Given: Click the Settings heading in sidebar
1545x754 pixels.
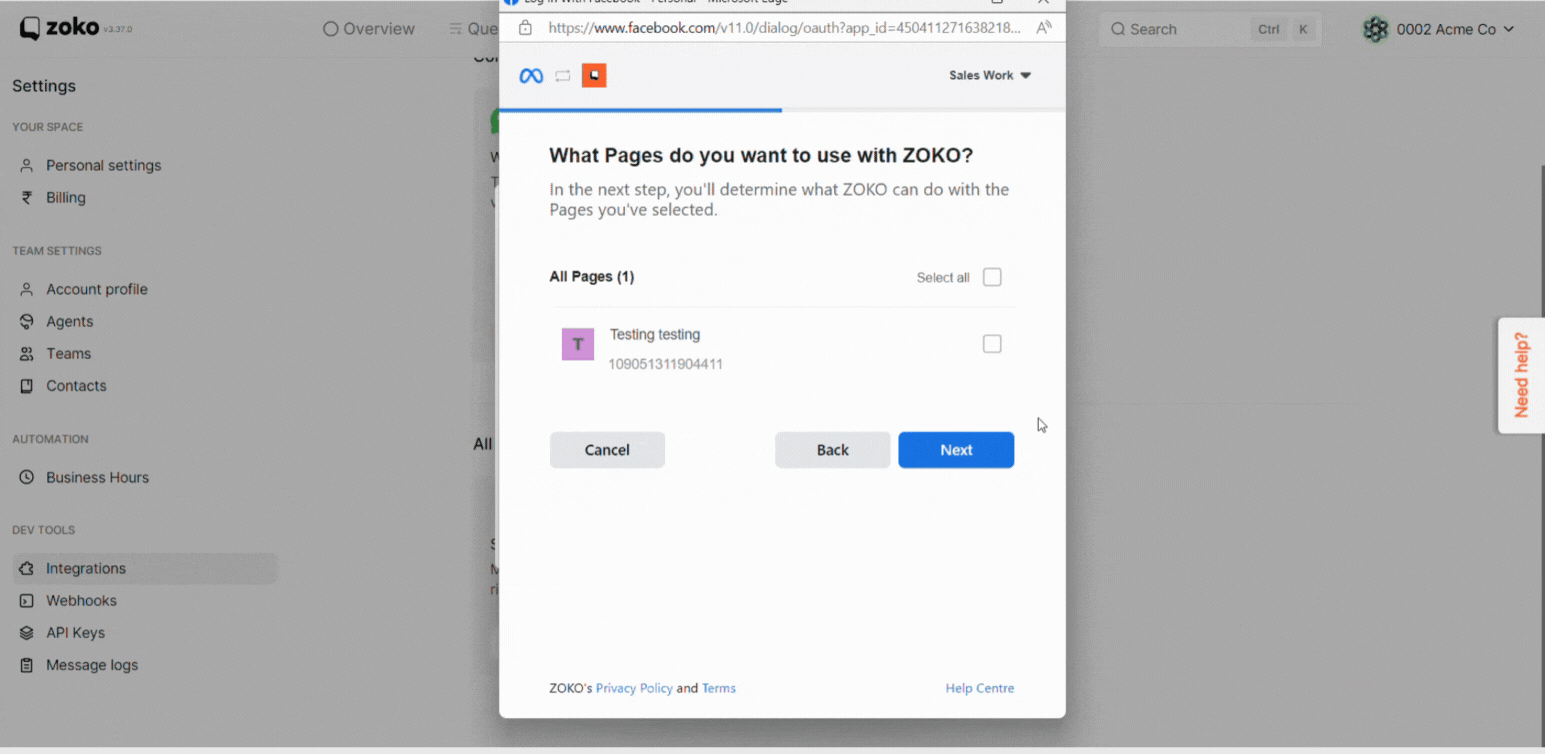Looking at the screenshot, I should pos(44,86).
